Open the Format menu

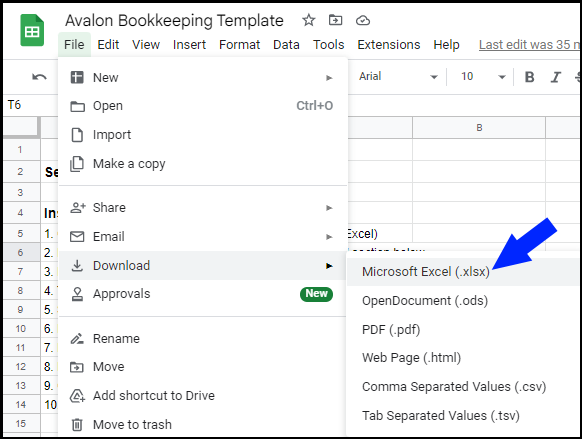coord(239,45)
